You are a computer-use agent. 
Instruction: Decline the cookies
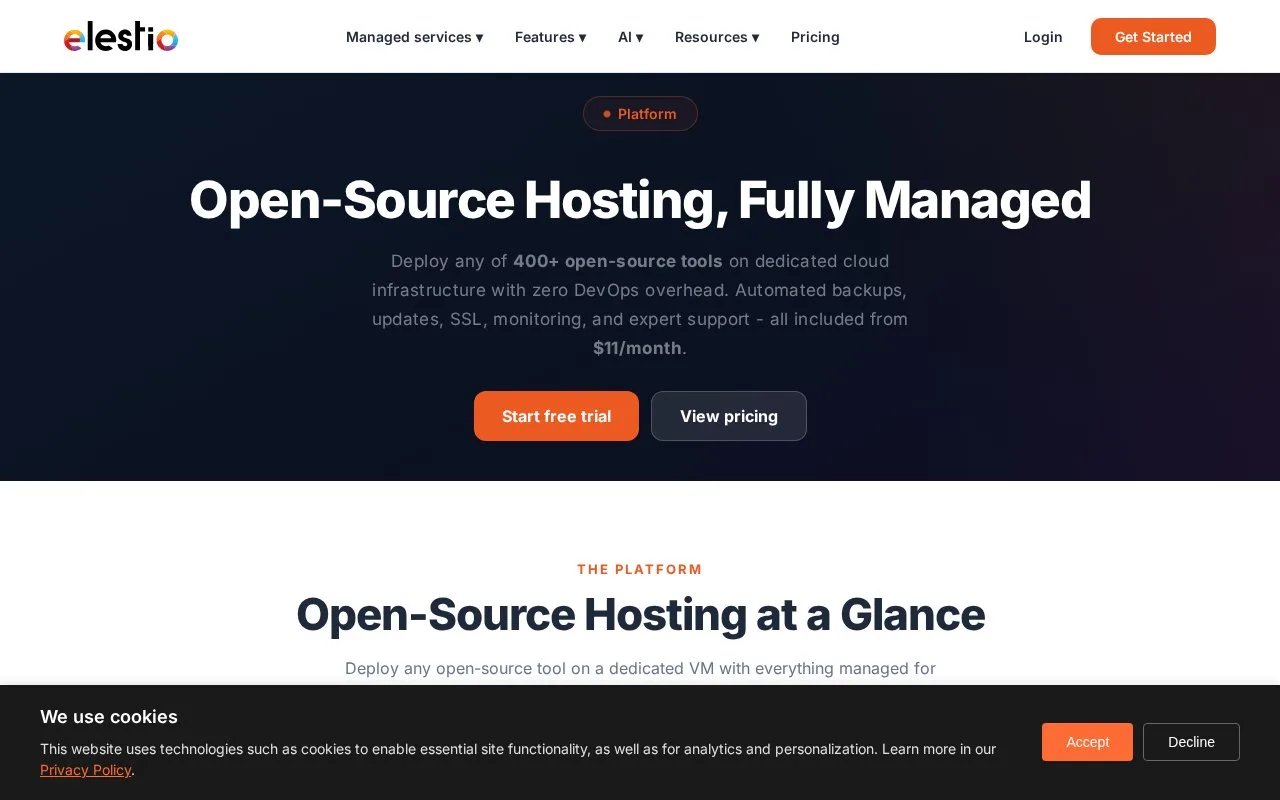coord(1191,742)
